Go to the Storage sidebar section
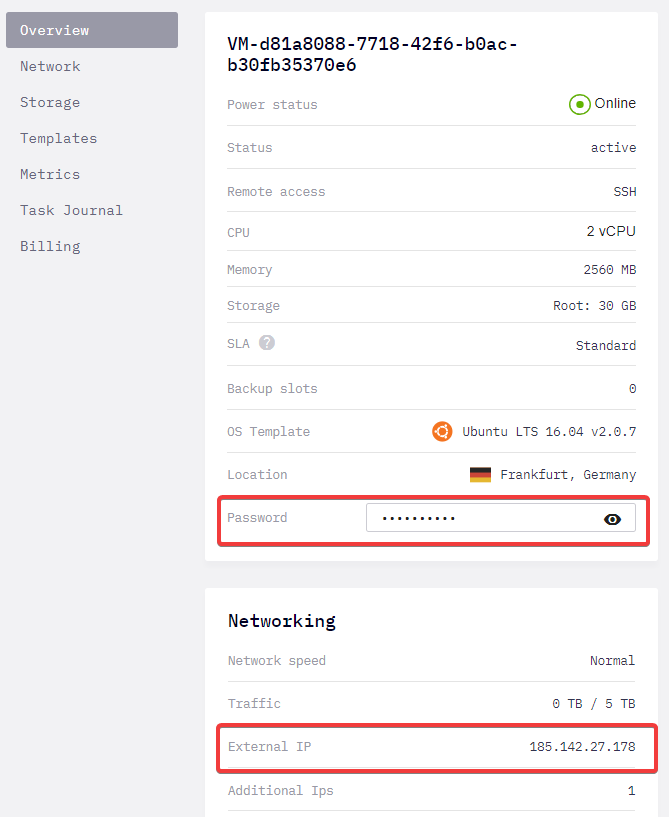The width and height of the screenshot is (669, 817). (x=50, y=102)
